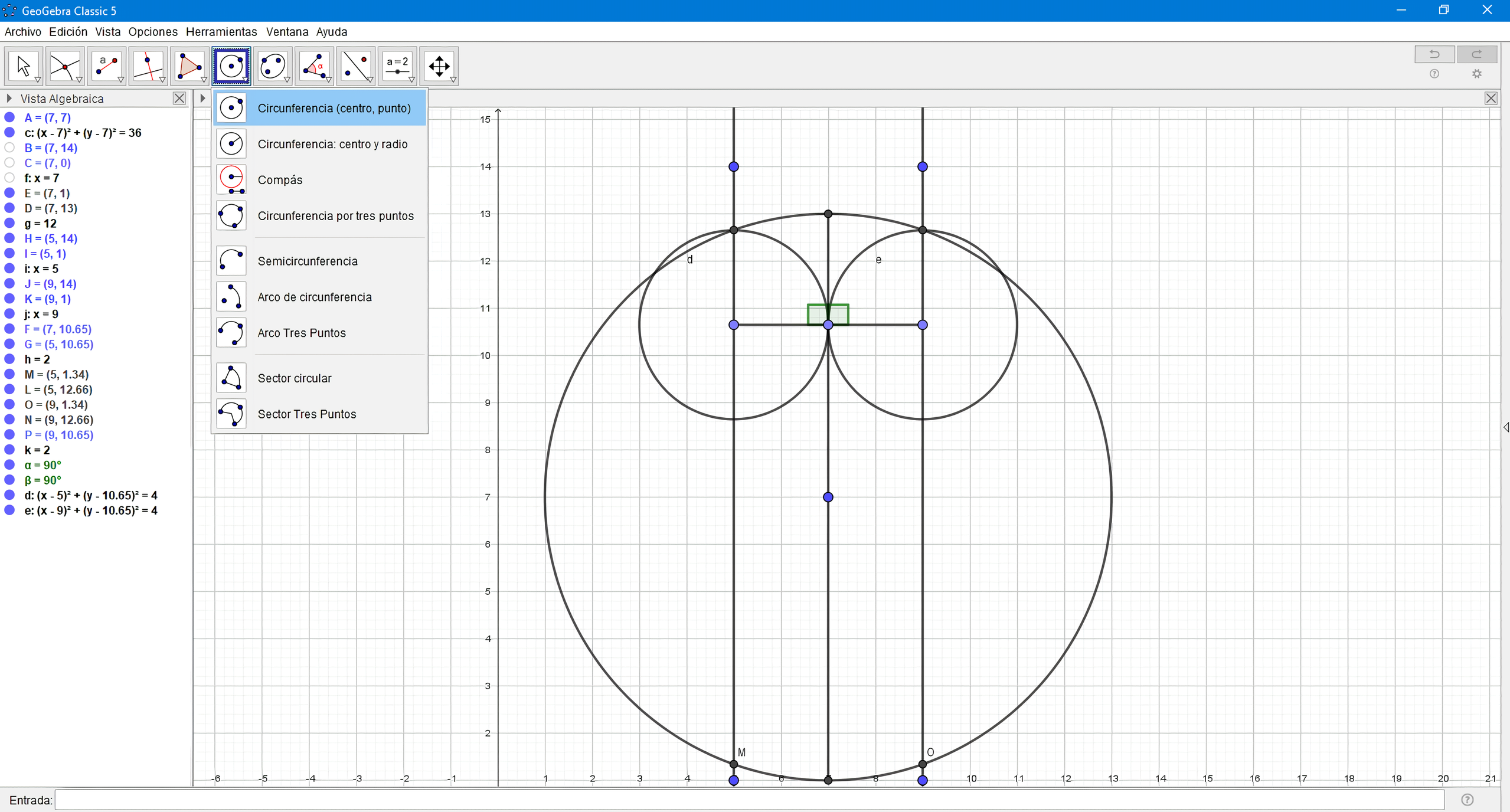
Task: Pick Sector circular tool
Action: point(294,378)
